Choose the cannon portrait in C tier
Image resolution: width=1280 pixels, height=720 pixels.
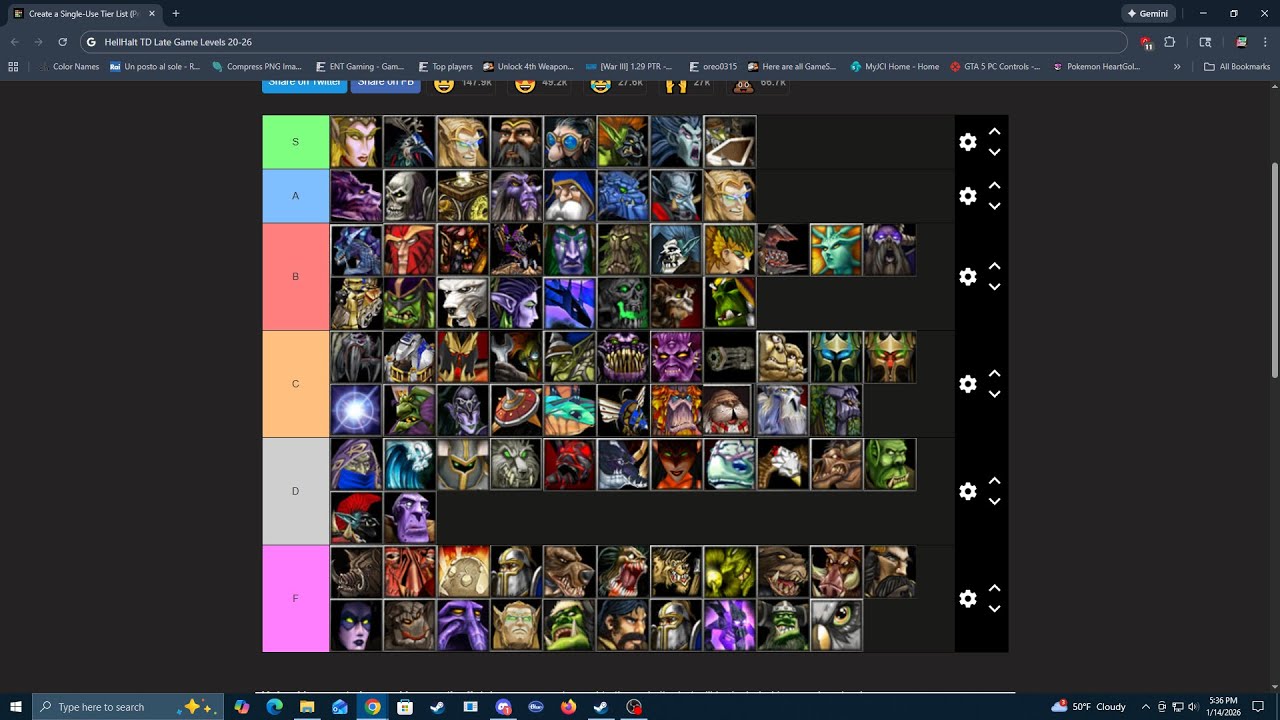pyautogui.click(x=730, y=357)
